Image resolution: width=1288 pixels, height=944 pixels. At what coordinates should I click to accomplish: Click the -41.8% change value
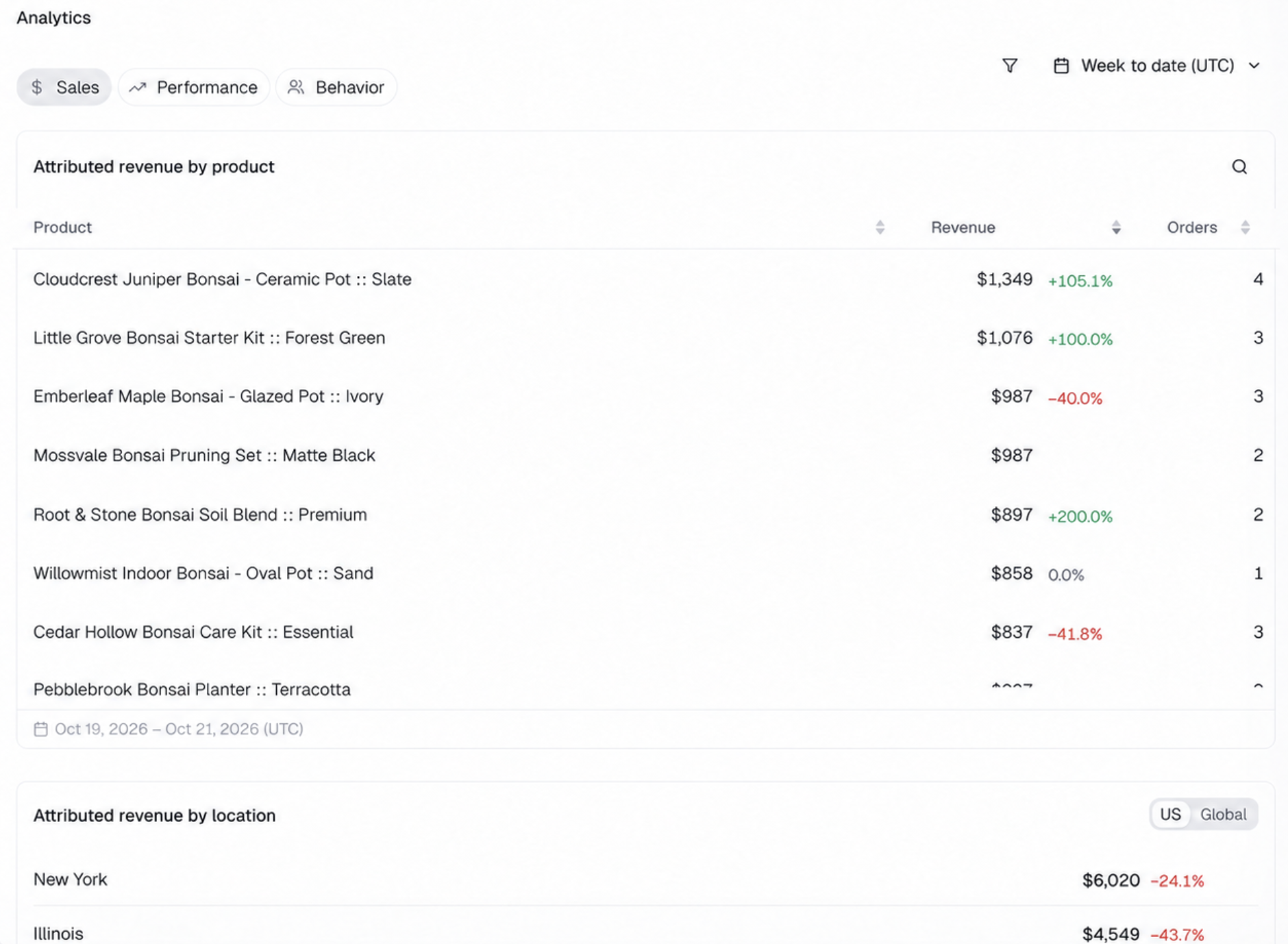click(1075, 634)
